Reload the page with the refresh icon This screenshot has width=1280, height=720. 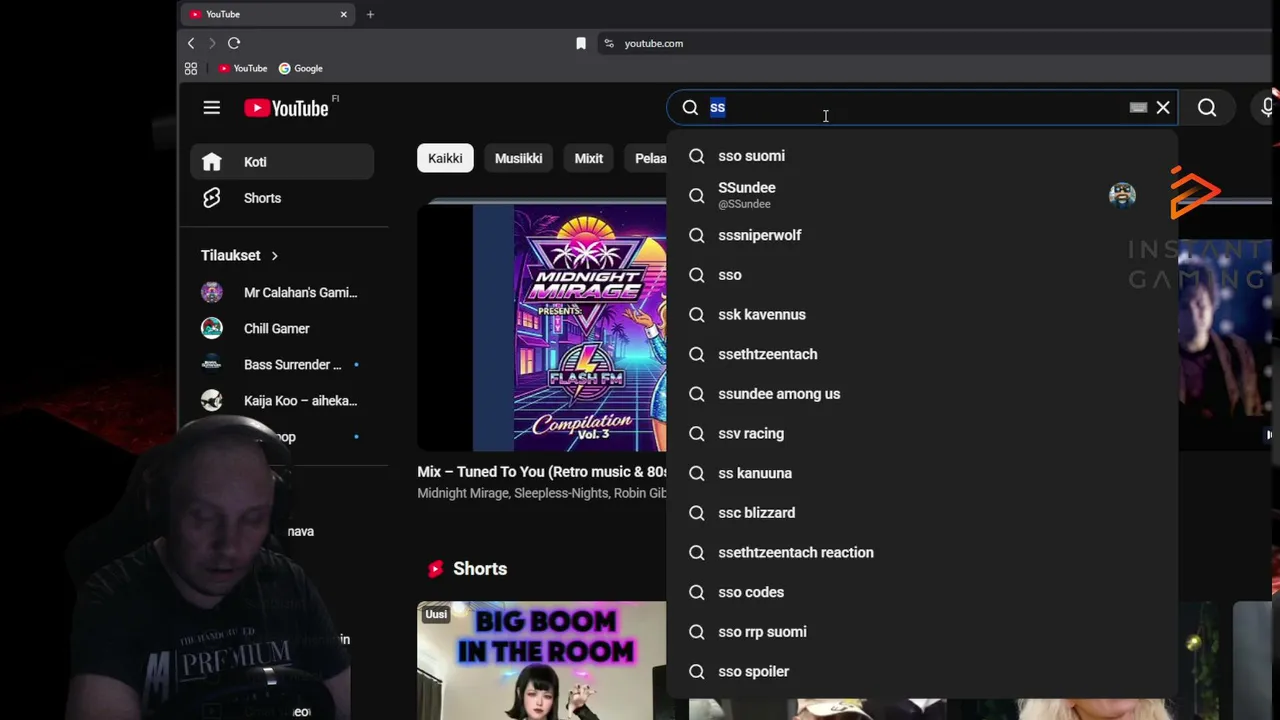[x=234, y=43]
